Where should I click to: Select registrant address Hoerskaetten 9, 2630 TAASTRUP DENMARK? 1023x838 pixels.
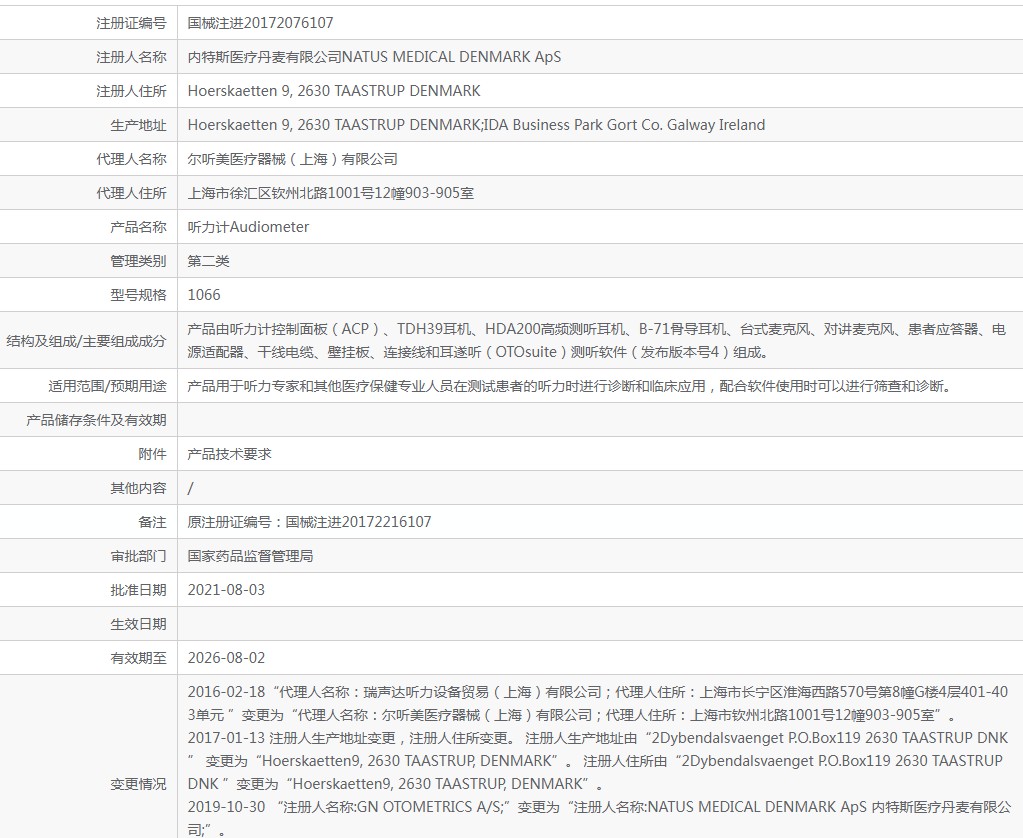click(334, 91)
